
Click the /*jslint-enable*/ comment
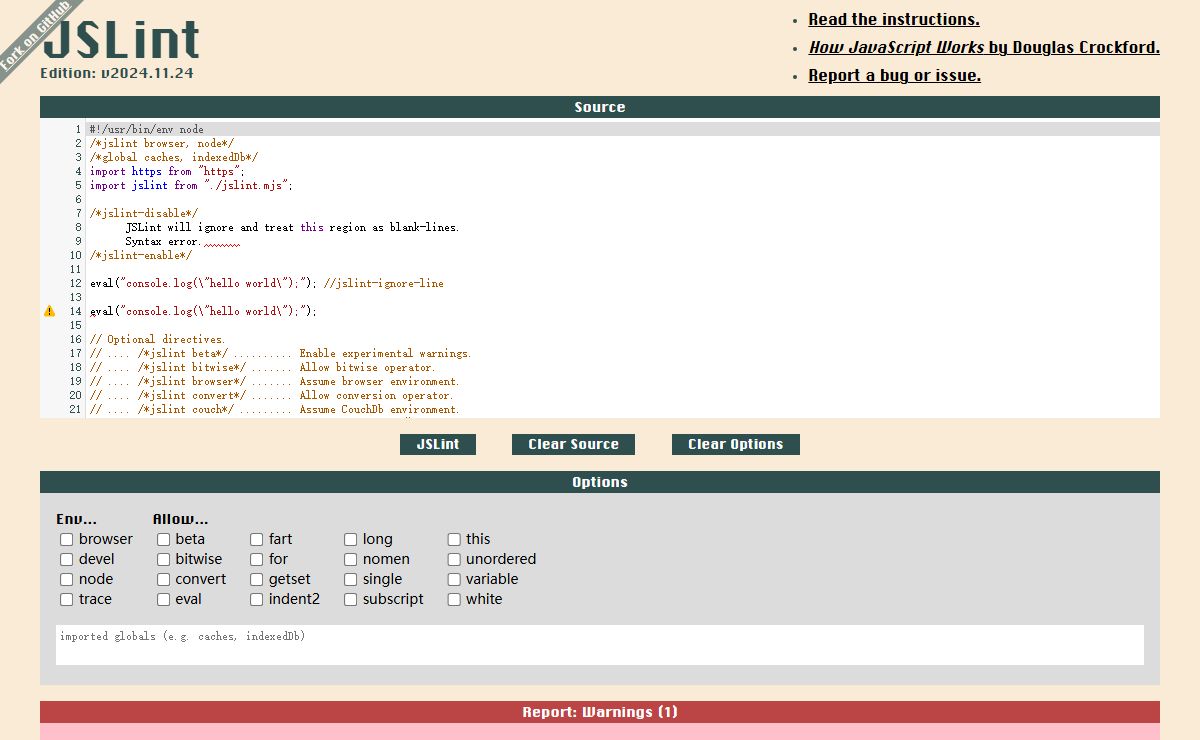tap(140, 255)
